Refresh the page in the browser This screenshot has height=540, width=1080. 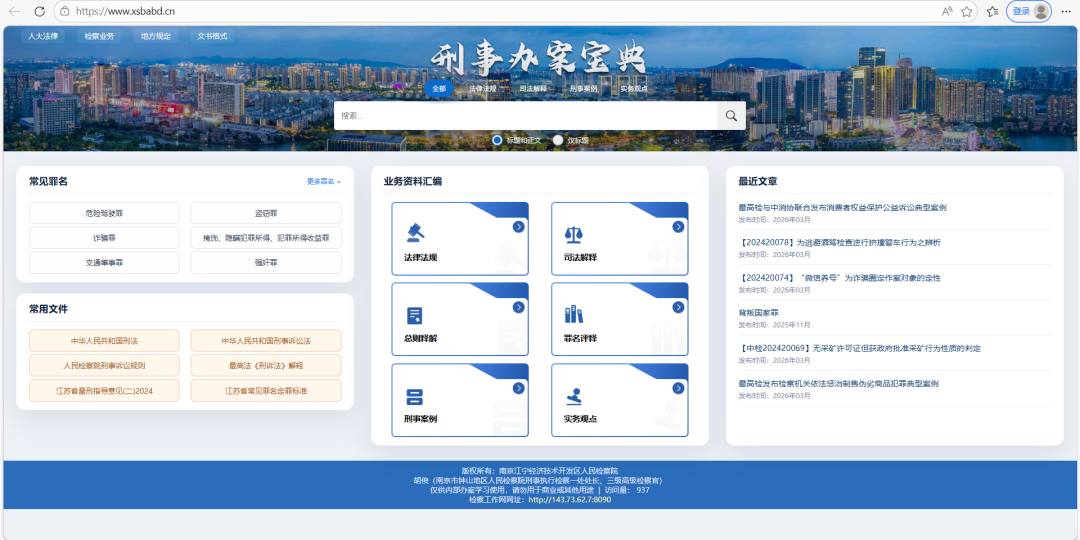pos(39,11)
